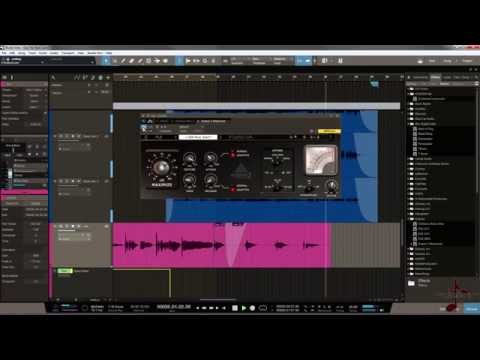The width and height of the screenshot is (480, 360).
Task: Click the Stop button in the transport
Action: pos(235,308)
